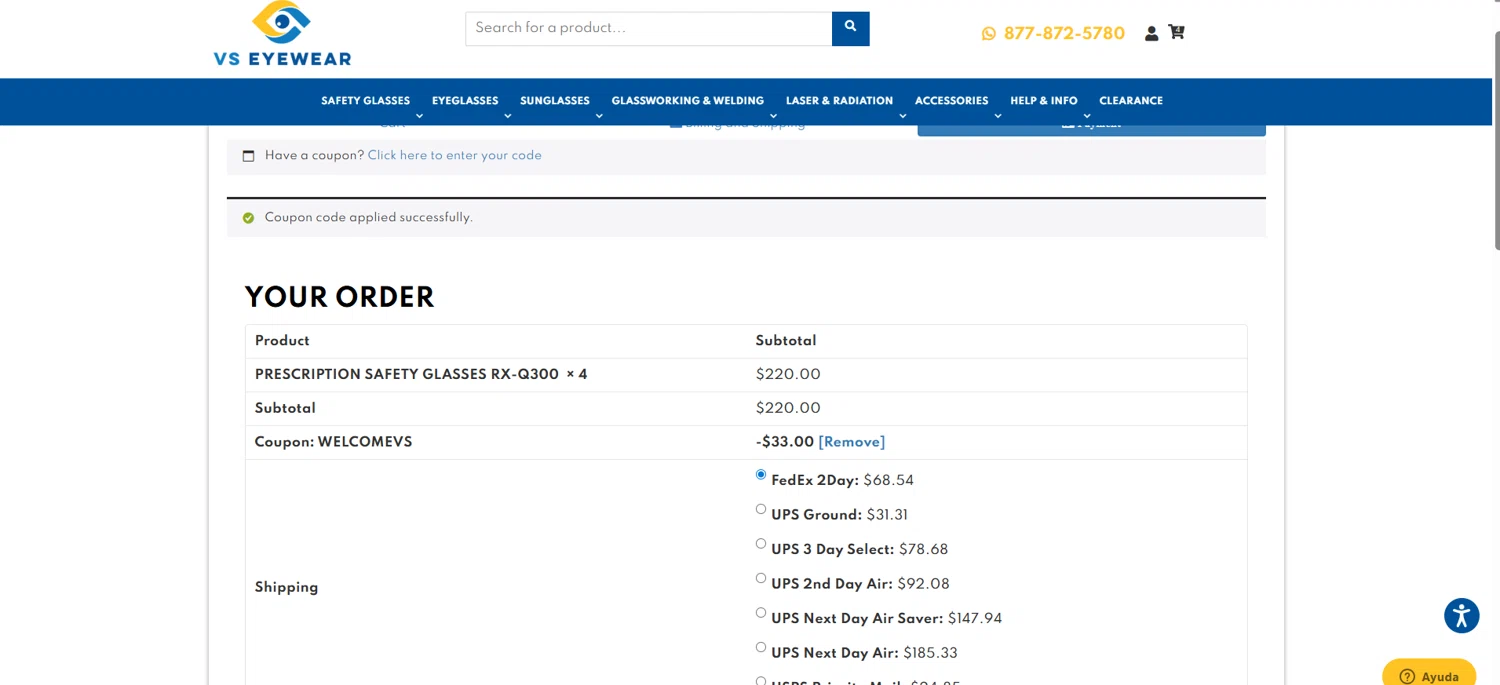Click 'Coupon code applied successfully' message
The height and width of the screenshot is (685, 1500).
(369, 218)
